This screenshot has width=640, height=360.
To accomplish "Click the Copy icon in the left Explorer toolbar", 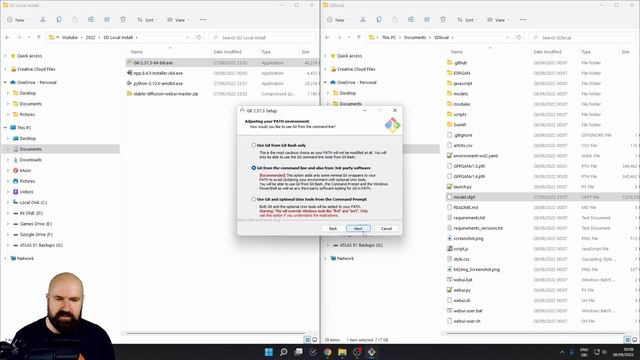I will point(59,20).
